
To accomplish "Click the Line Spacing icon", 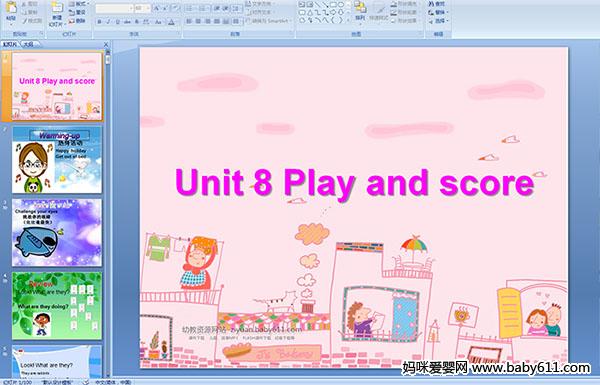I will pos(236,8).
